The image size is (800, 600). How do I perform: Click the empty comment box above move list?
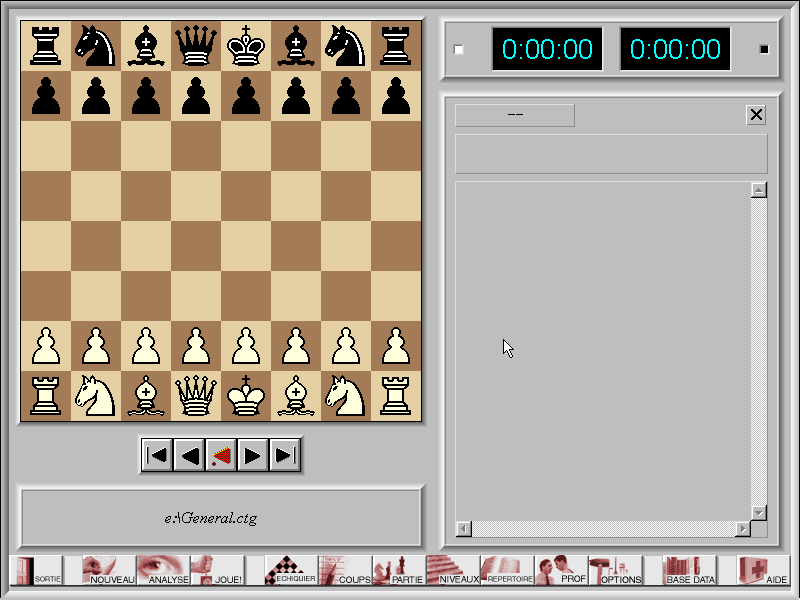611,154
